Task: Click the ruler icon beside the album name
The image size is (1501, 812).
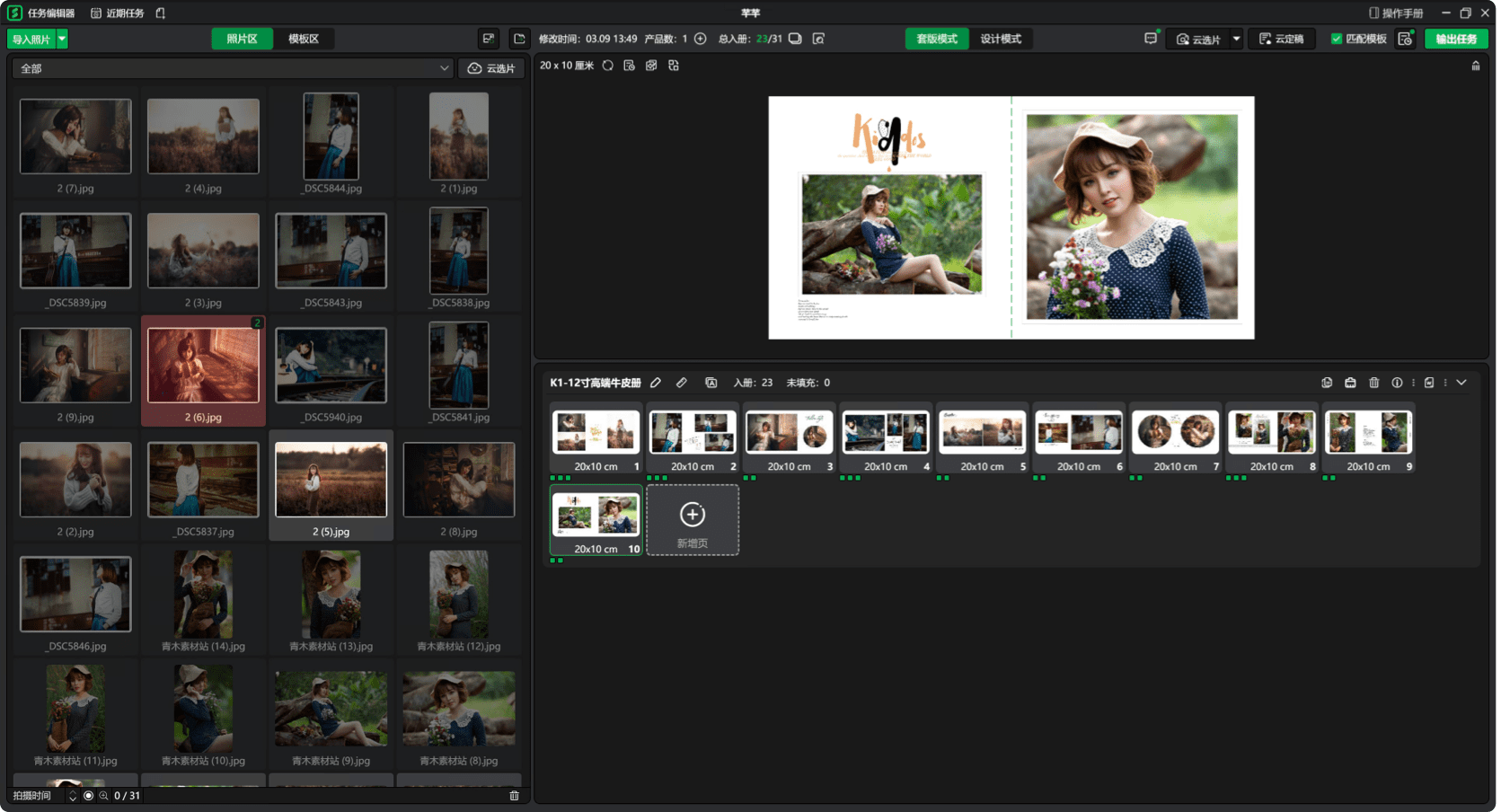Action: coord(682,383)
